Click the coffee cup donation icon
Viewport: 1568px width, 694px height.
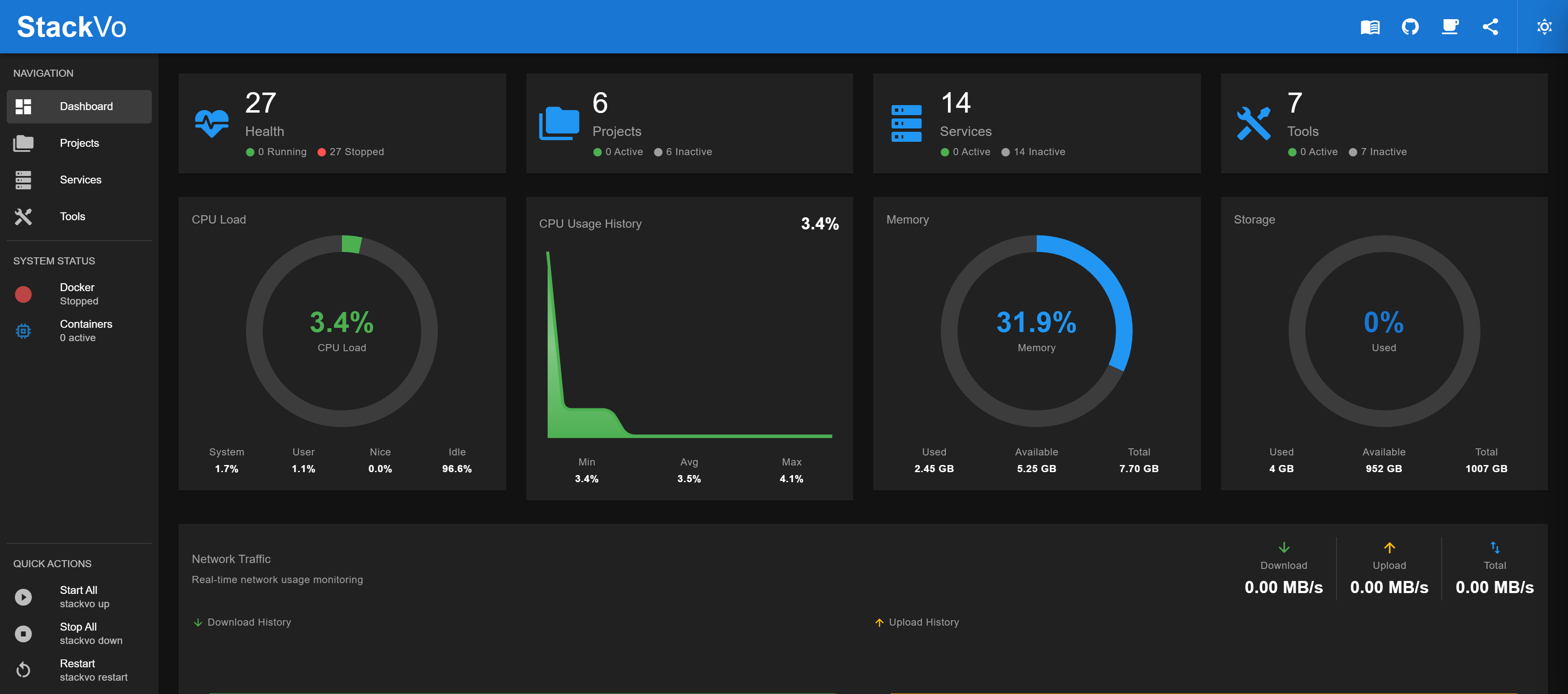tap(1450, 26)
